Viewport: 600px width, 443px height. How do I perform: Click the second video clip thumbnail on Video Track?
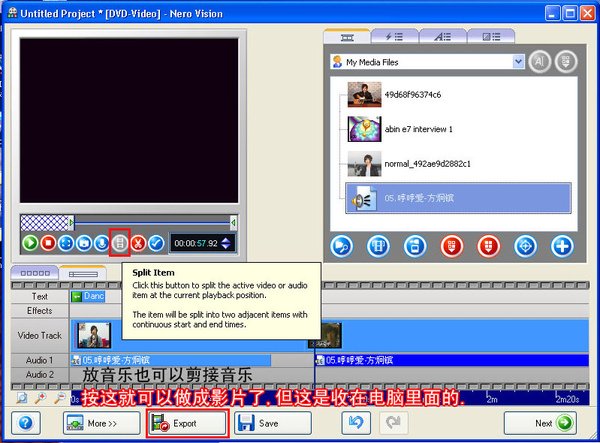coord(327,336)
